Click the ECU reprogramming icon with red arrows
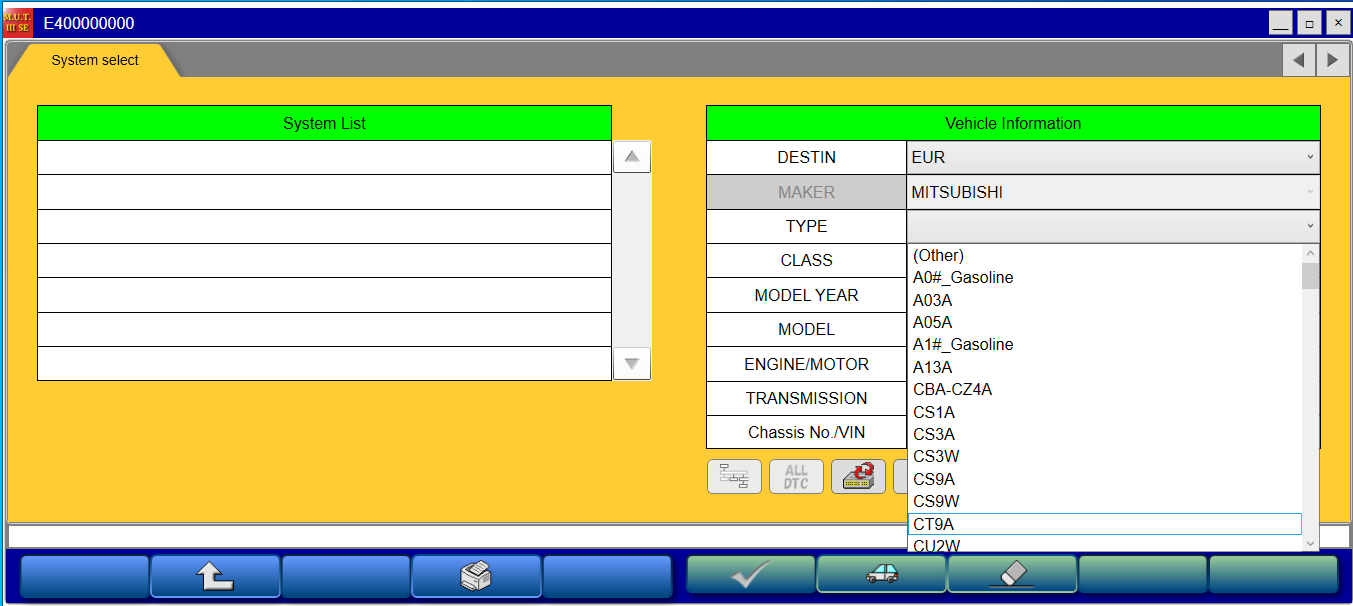Screen dimensions: 1353x606 tap(858, 477)
